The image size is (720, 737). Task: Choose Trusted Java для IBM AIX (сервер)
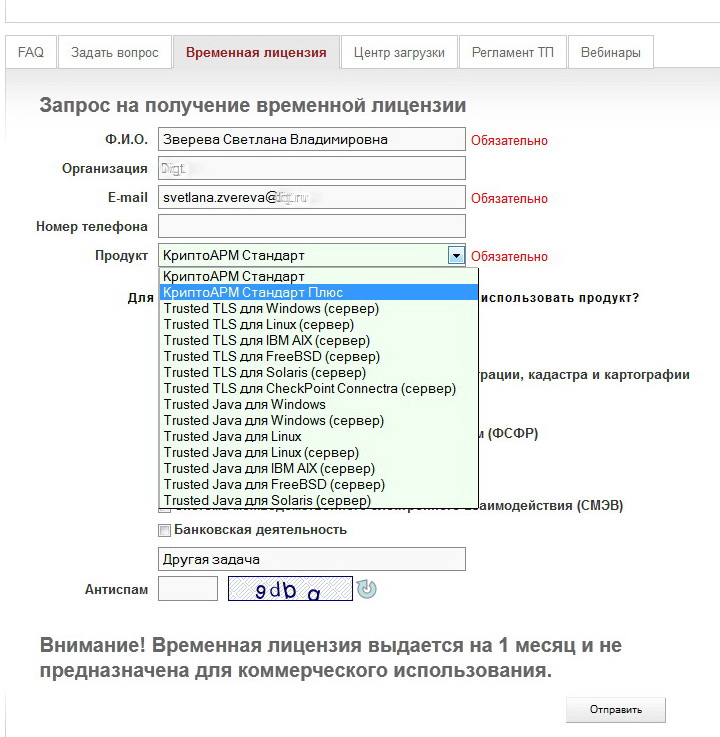coord(319,468)
